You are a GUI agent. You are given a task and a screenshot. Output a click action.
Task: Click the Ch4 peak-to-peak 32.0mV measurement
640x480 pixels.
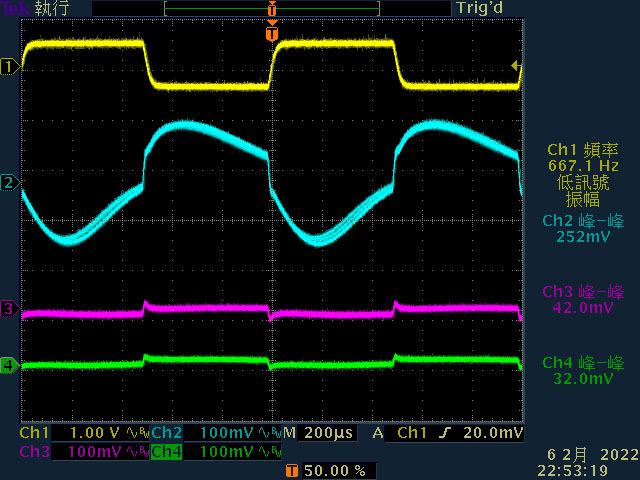click(583, 371)
